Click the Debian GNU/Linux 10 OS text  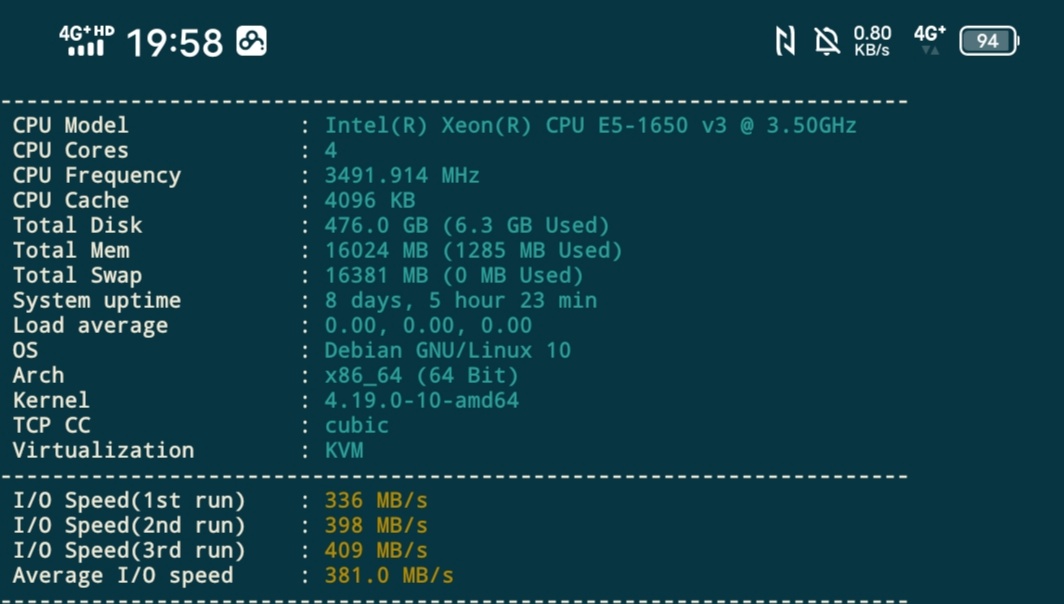[x=447, y=351]
